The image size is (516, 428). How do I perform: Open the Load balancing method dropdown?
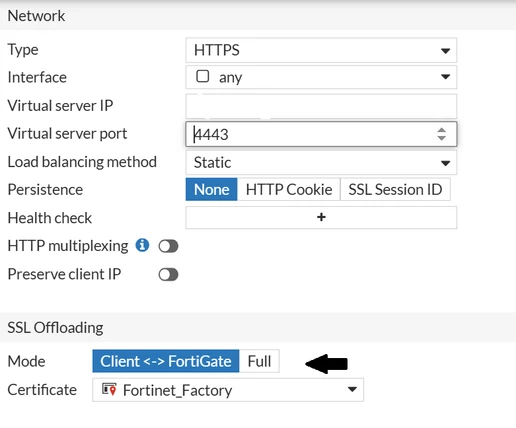click(321, 163)
